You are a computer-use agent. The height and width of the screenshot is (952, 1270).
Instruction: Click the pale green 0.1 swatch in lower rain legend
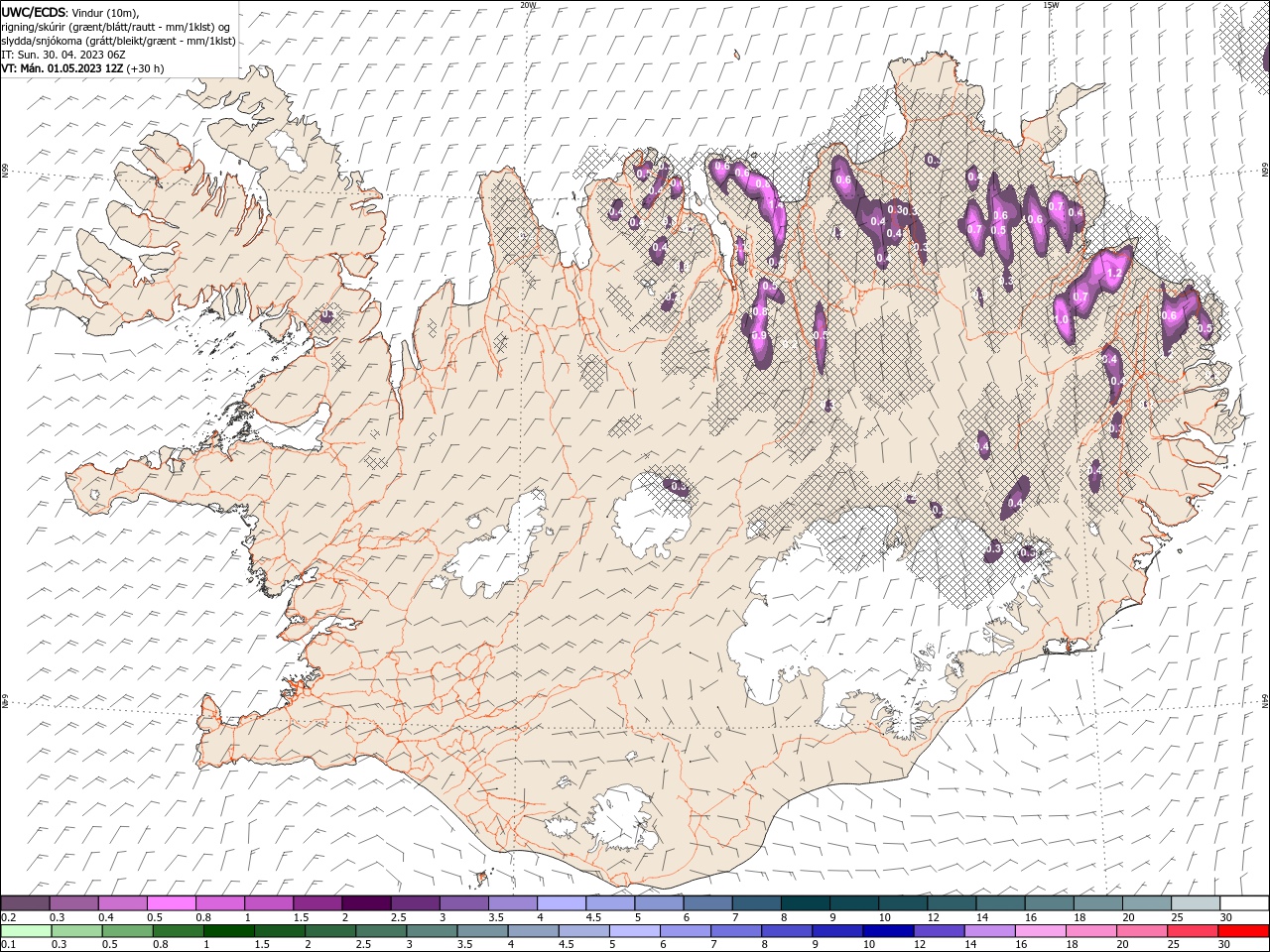[27, 931]
